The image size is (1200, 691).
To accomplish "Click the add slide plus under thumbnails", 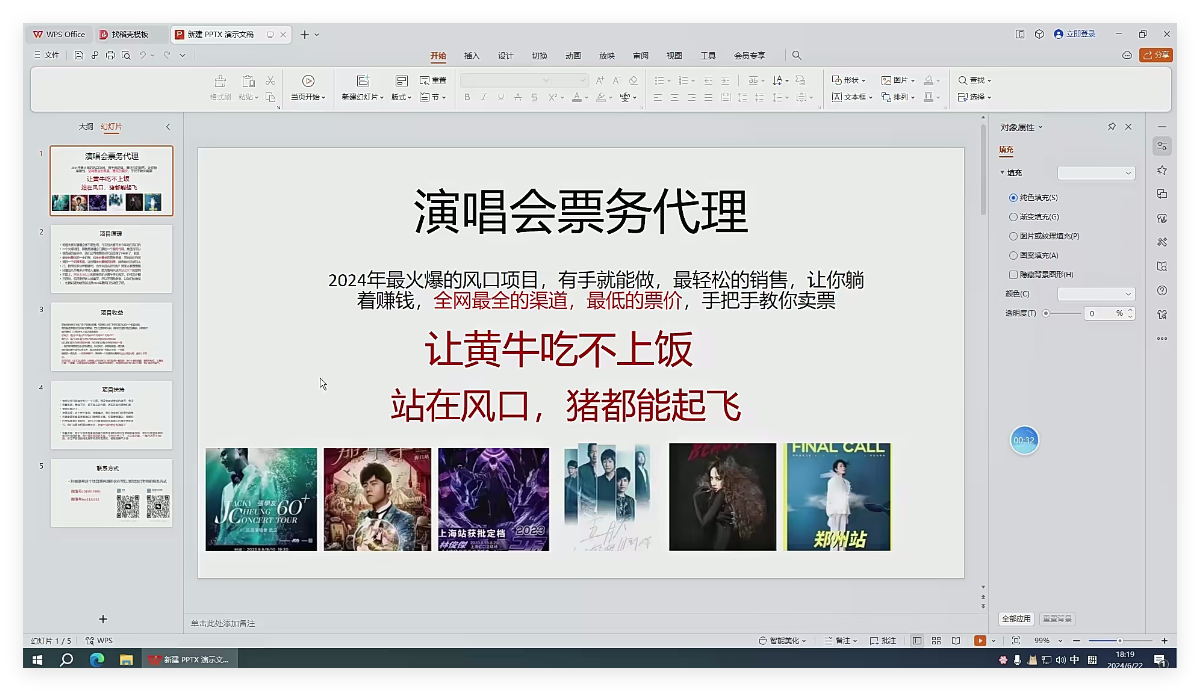I will 103,619.
